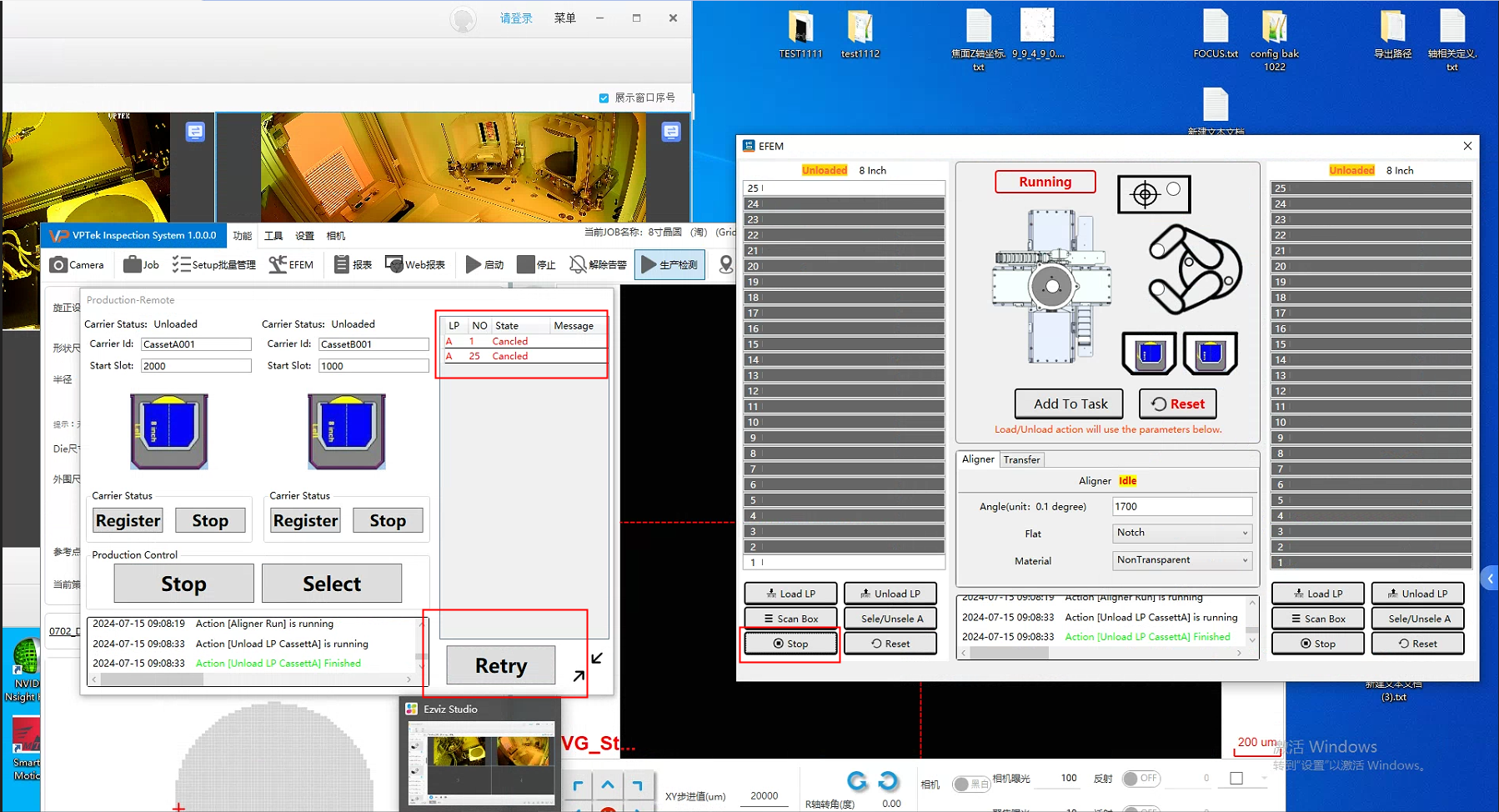Toggle the 展示窗口序号 checkbox
The image size is (1499, 812).
coord(604,98)
